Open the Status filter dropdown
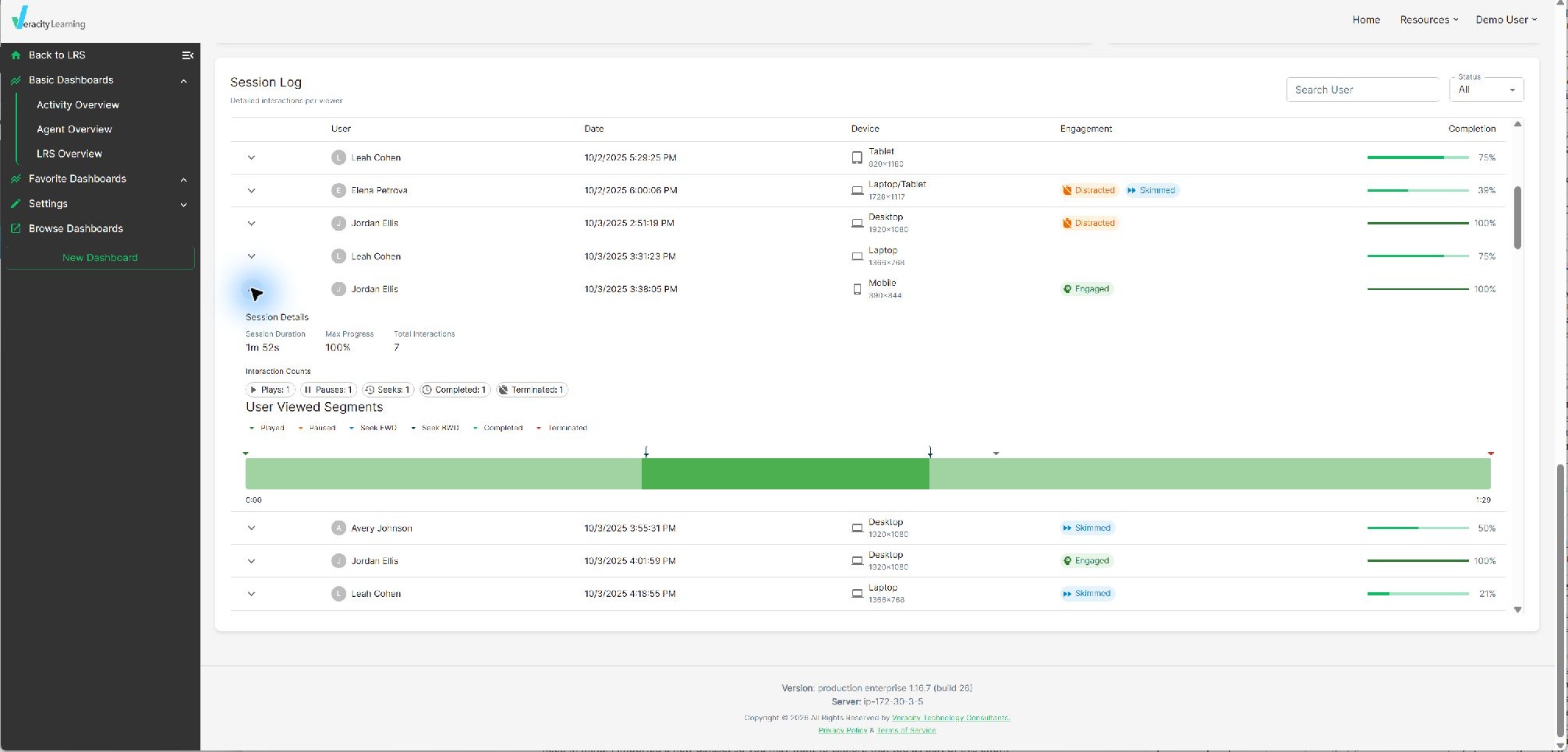The width and height of the screenshot is (1568, 752). click(x=1486, y=90)
